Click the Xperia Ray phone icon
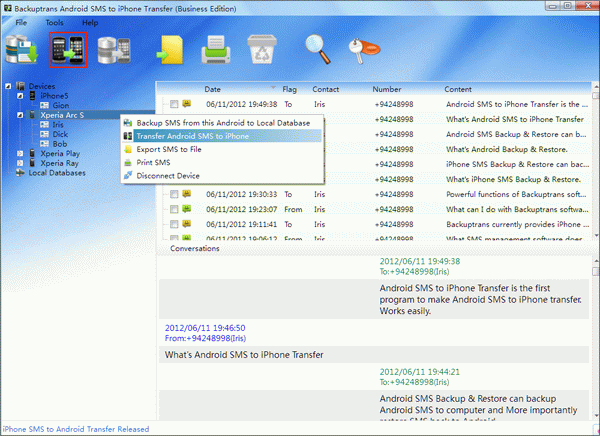The height and width of the screenshot is (436, 600). [33, 163]
